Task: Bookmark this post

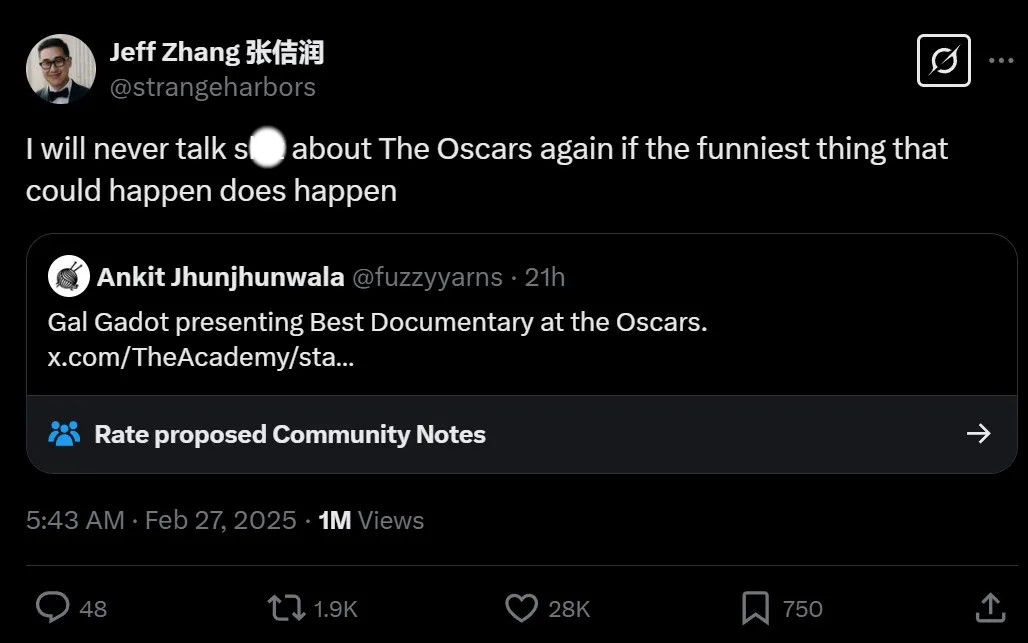Action: click(x=755, y=607)
